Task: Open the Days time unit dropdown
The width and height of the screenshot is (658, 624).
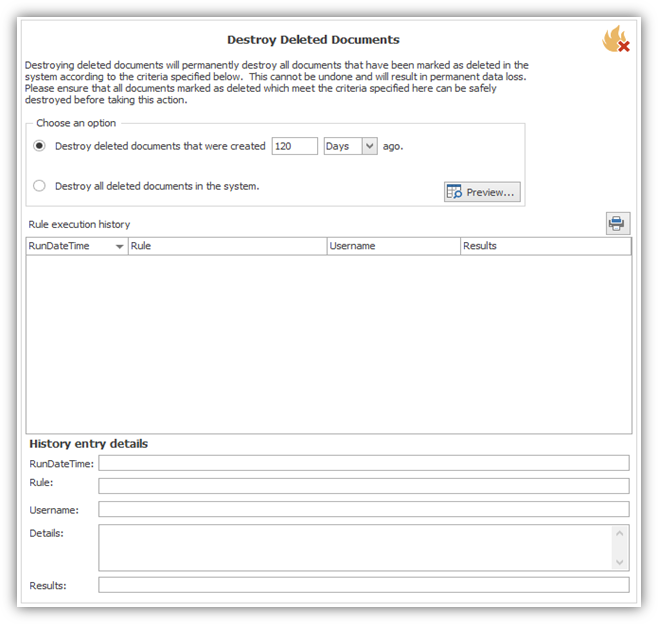Action: (369, 146)
